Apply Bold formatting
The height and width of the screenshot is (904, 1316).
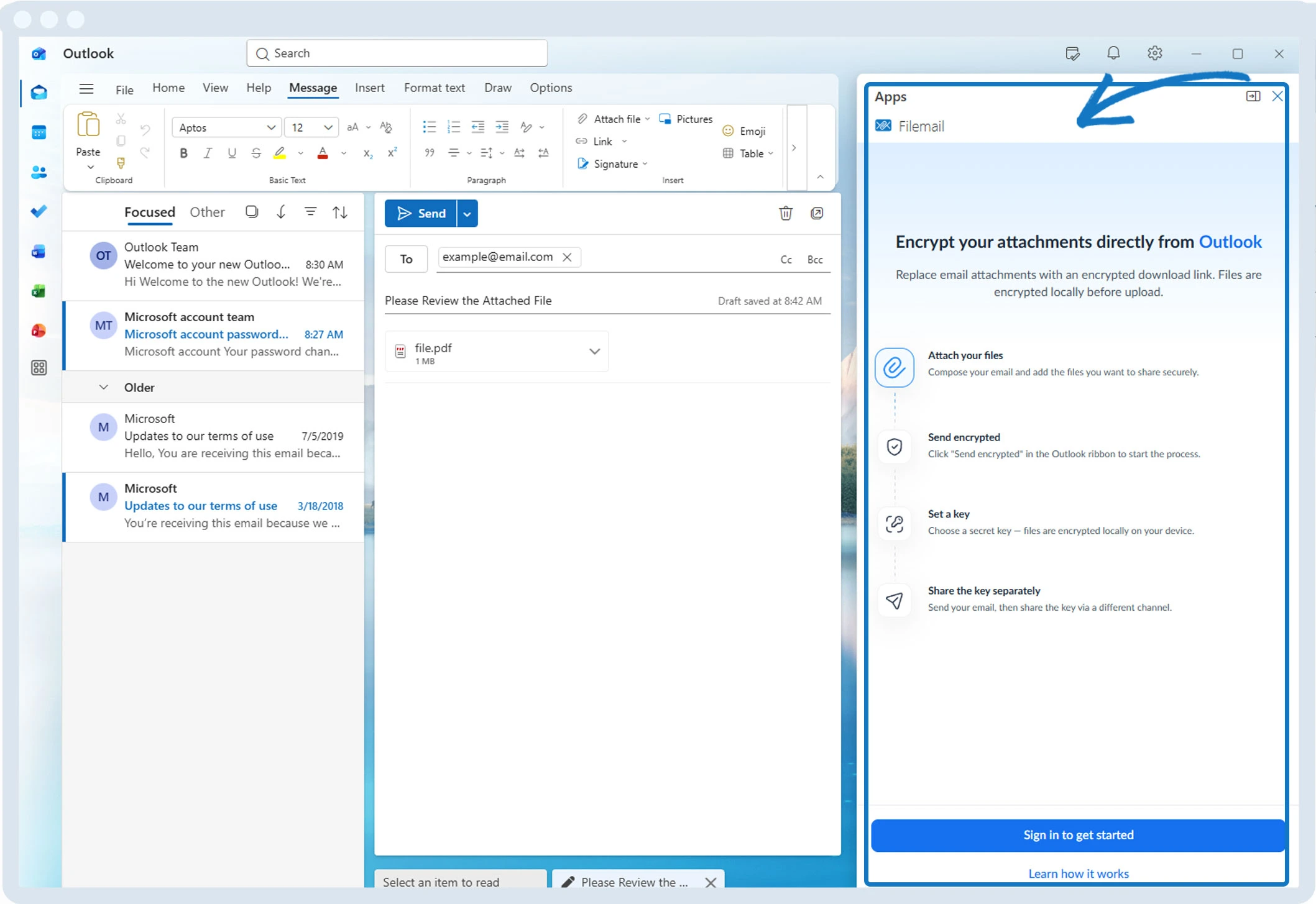point(183,153)
